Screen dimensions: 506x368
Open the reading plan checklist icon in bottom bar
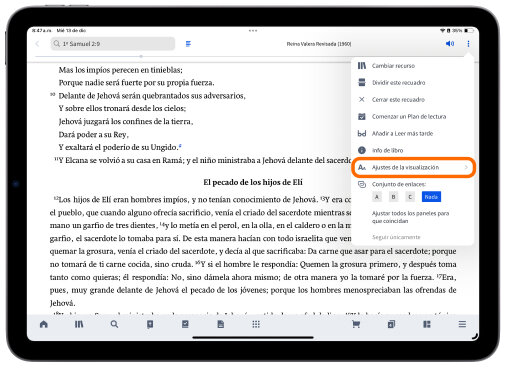point(185,324)
